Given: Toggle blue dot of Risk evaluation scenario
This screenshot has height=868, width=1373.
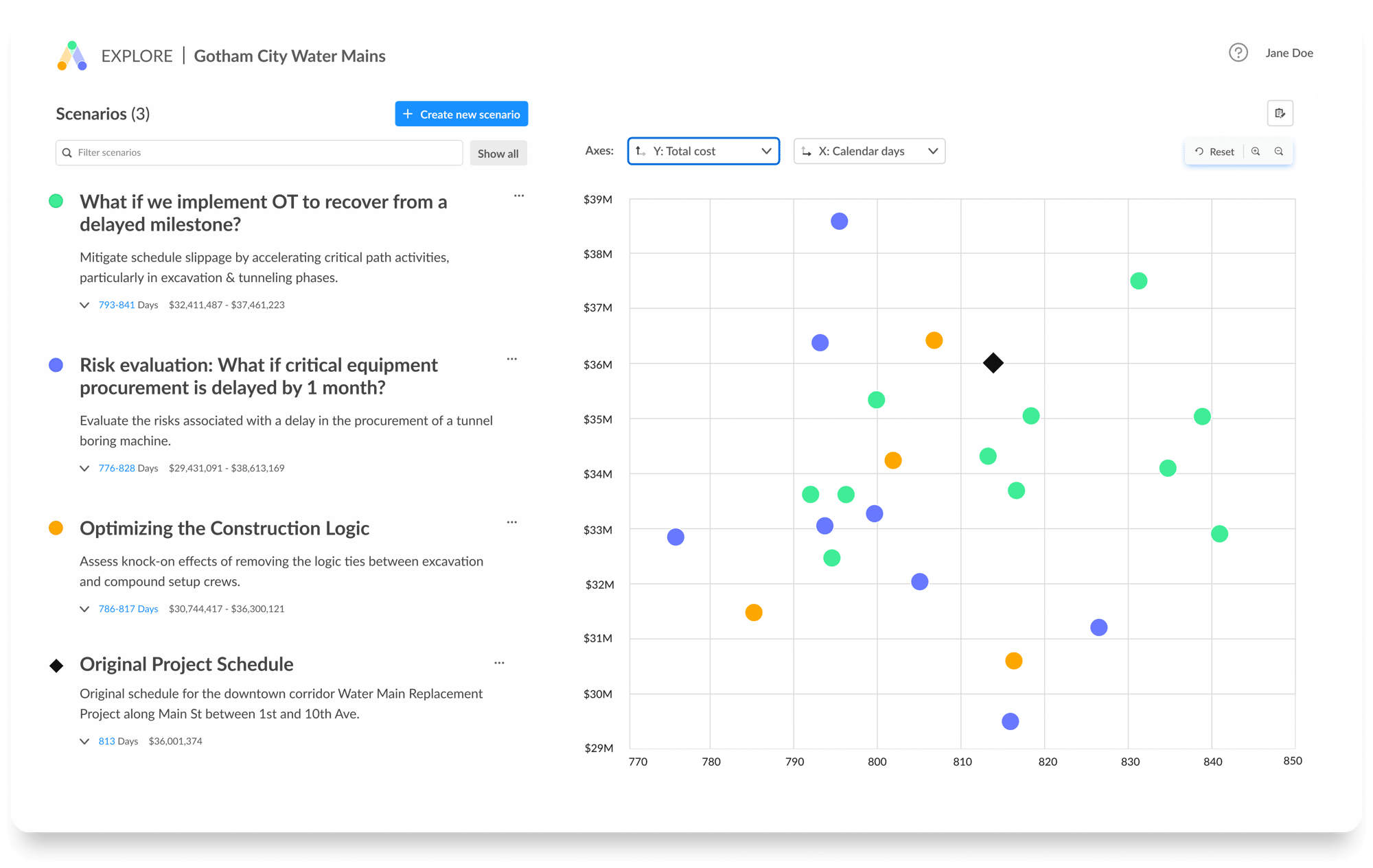Looking at the screenshot, I should (x=56, y=365).
